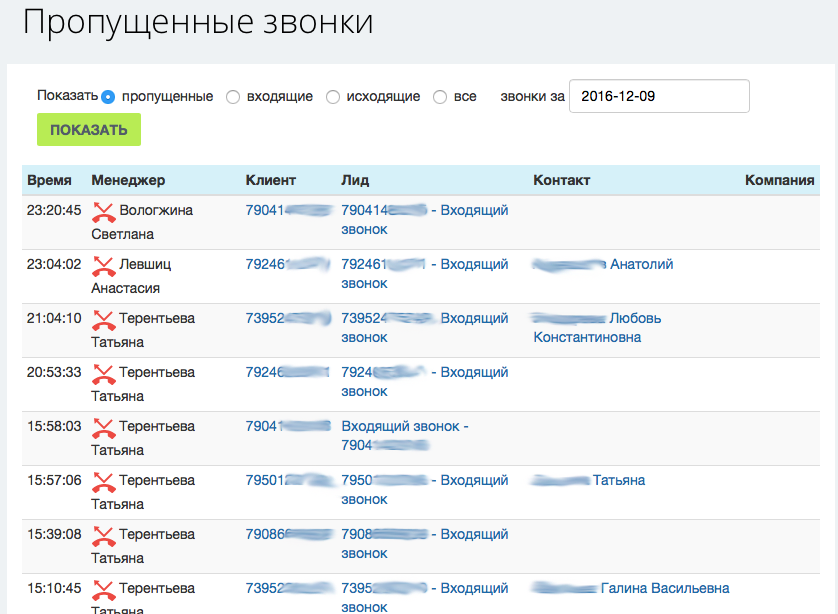Click missed call icon in 23:20:45 row
Image resolution: width=838 pixels, height=614 pixels.
click(x=103, y=212)
